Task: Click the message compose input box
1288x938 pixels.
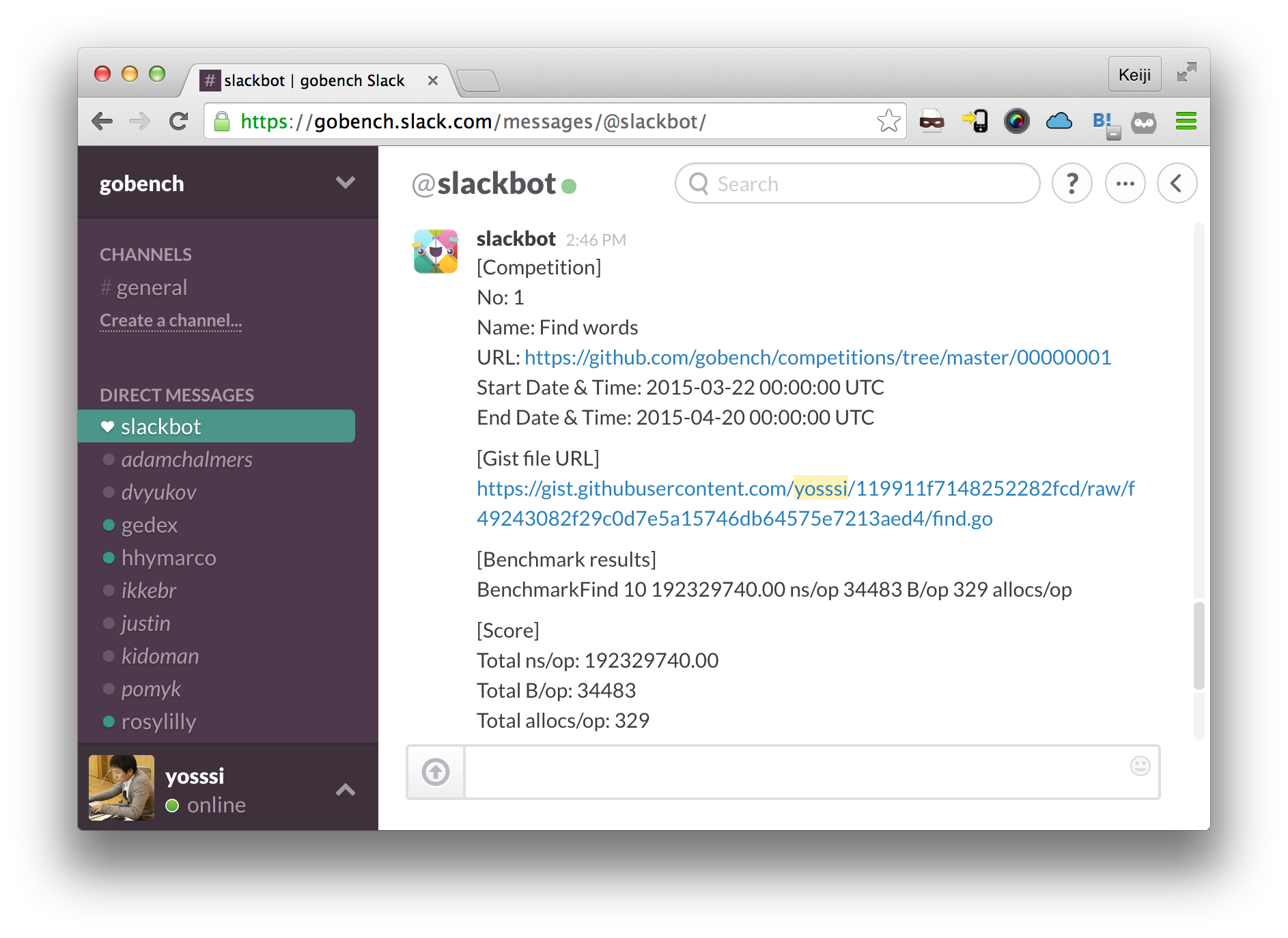Action: tap(811, 772)
